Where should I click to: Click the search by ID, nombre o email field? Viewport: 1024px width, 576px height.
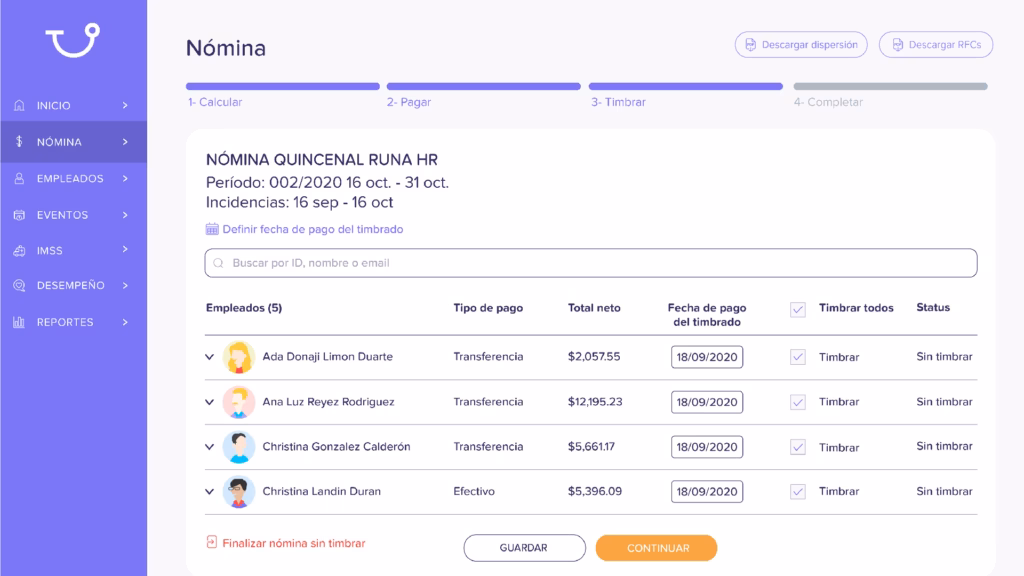[591, 263]
